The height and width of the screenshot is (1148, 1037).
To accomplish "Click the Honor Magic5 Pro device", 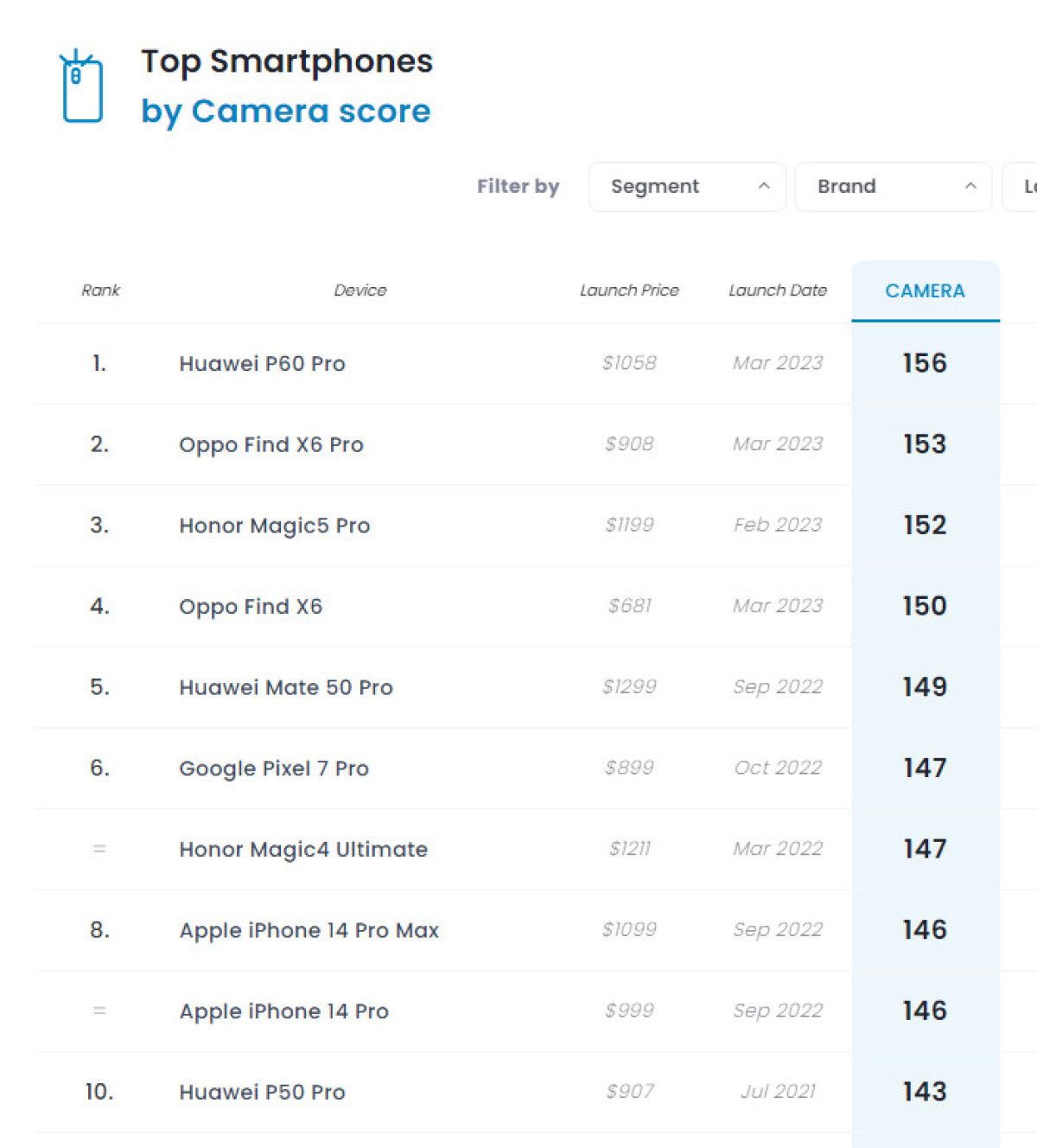I will pos(274,526).
